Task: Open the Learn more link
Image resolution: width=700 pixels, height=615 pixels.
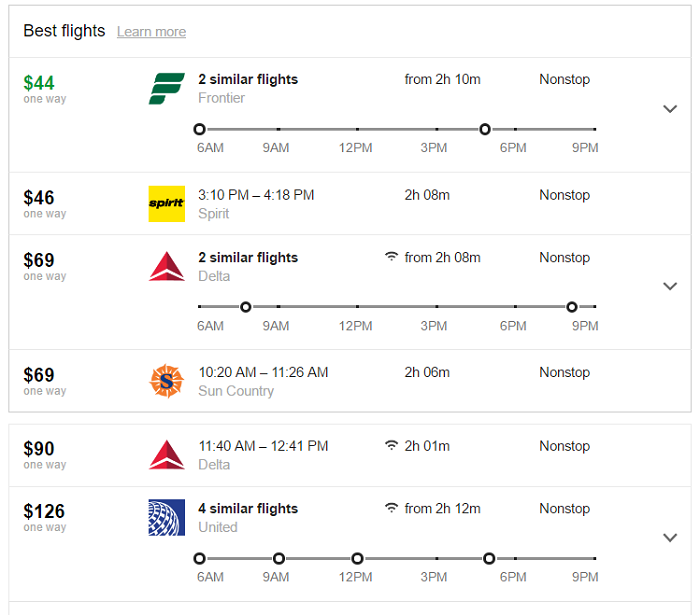Action: [x=151, y=32]
